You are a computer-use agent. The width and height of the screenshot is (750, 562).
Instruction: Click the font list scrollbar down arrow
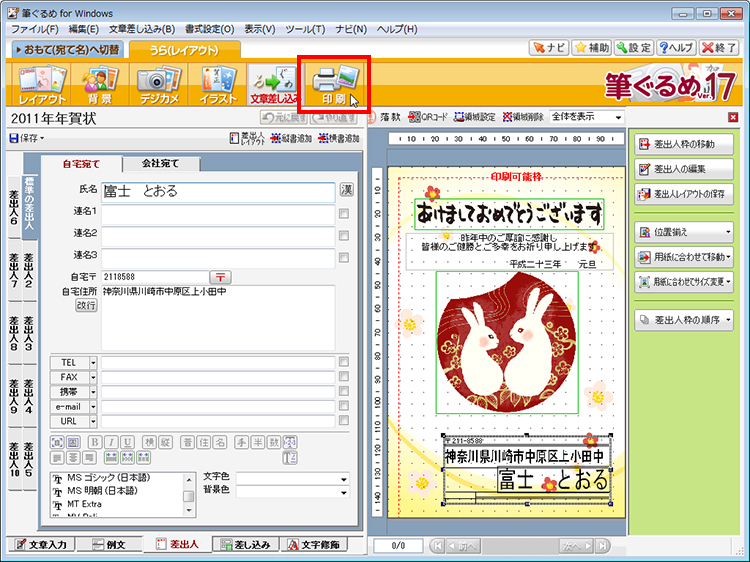click(x=189, y=510)
